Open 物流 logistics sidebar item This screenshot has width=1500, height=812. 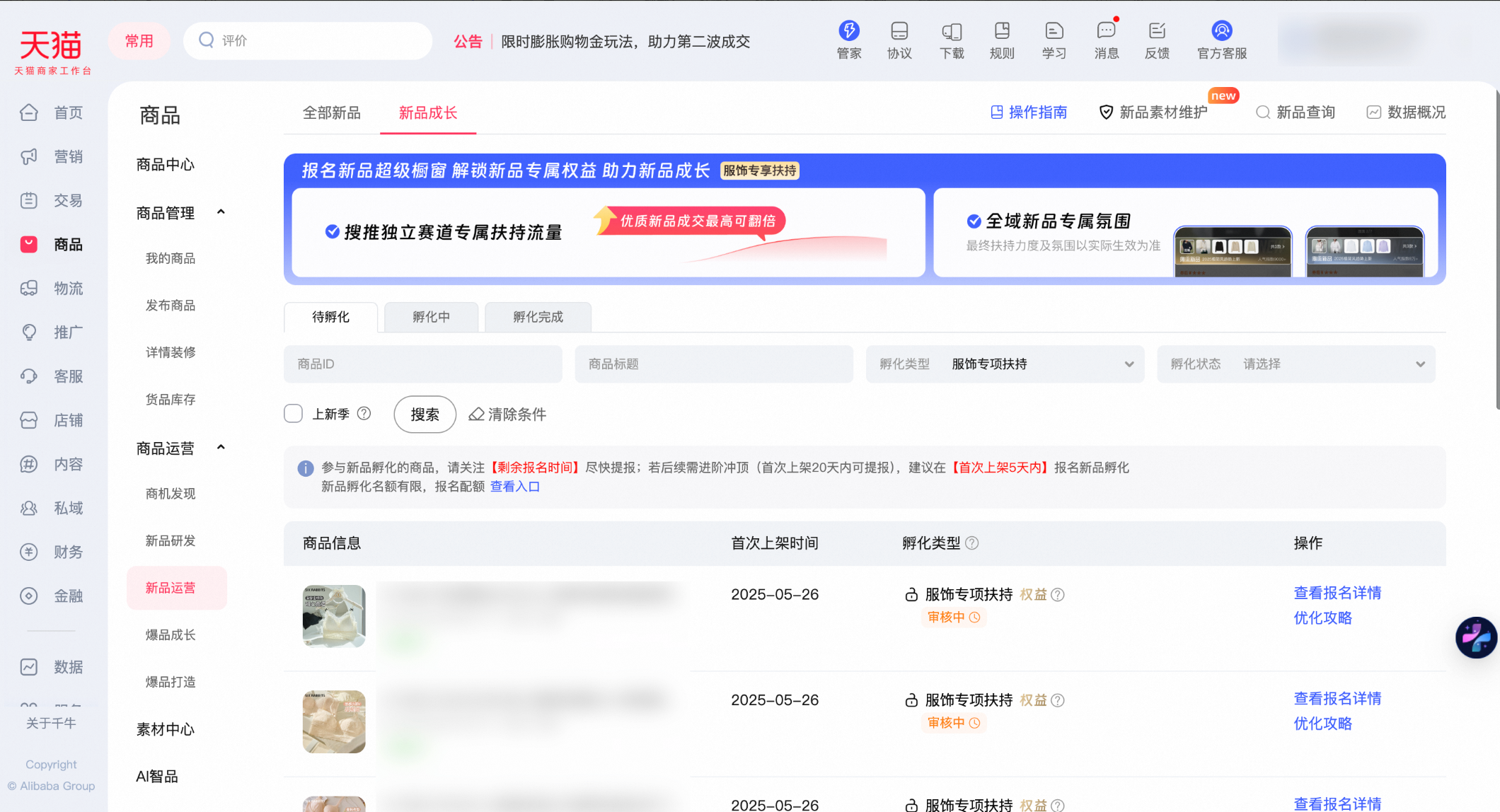(52, 288)
